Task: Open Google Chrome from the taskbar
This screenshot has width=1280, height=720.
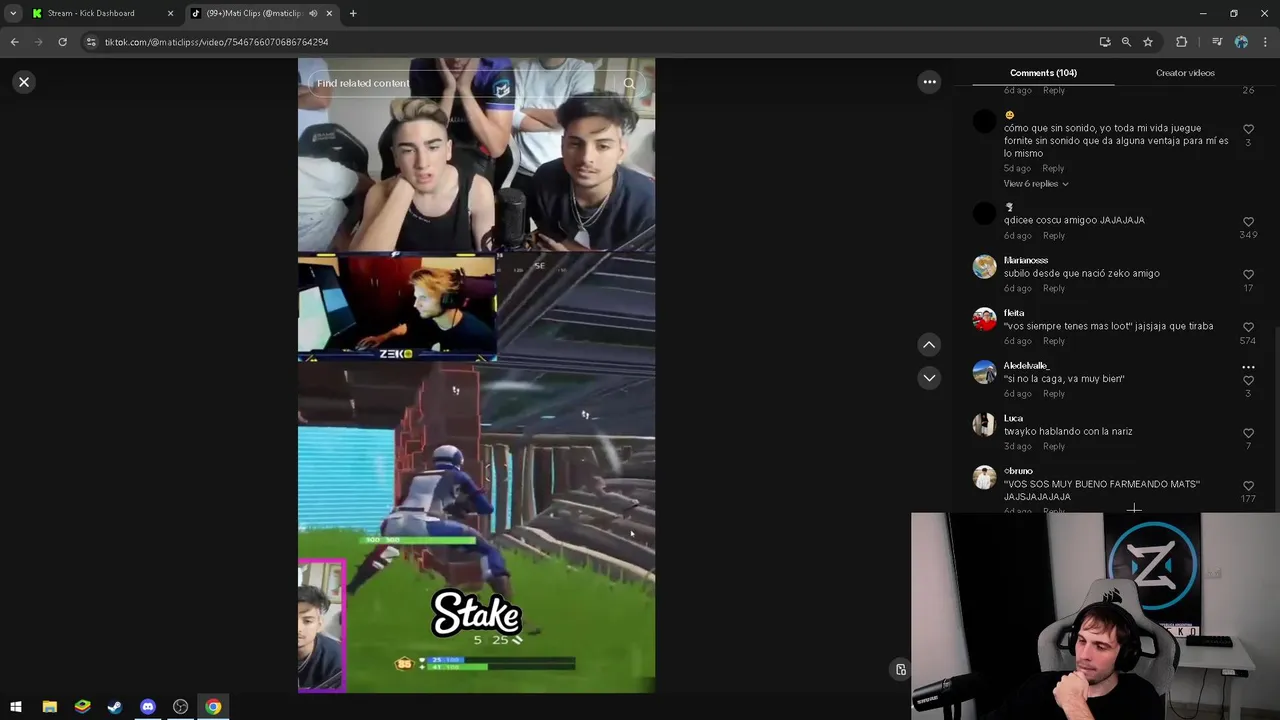Action: (x=213, y=707)
